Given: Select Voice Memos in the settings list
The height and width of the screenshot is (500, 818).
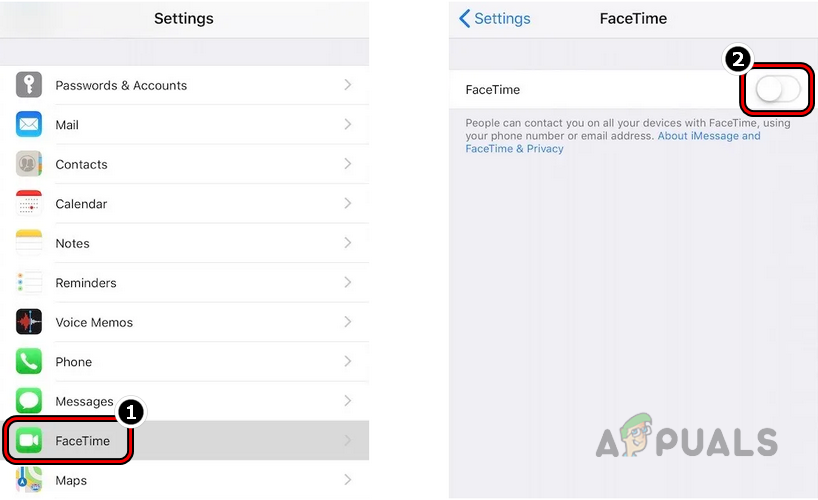Looking at the screenshot, I should [x=94, y=322].
